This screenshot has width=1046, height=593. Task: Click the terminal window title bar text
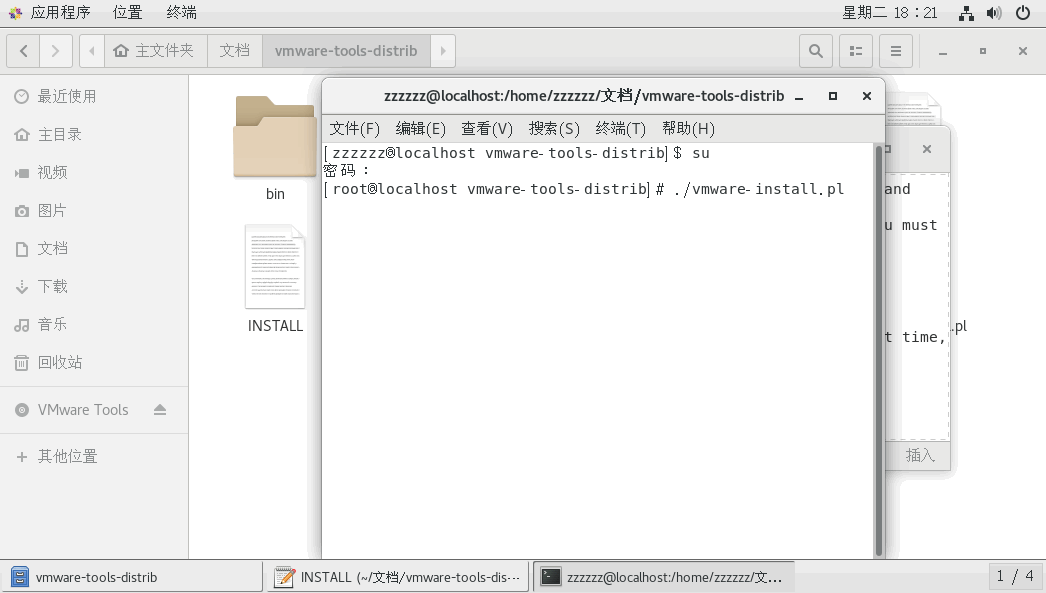(584, 96)
